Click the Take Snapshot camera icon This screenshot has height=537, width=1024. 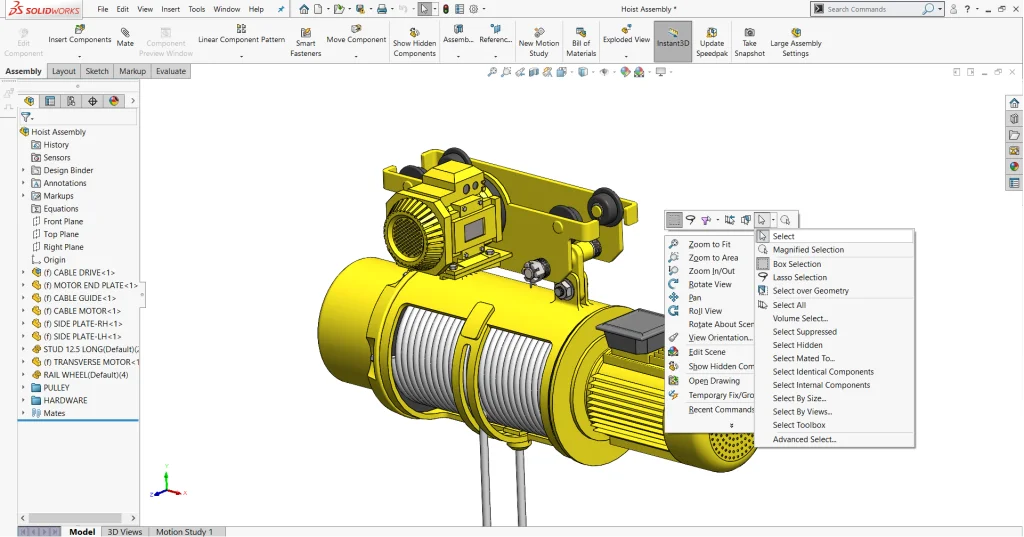point(749,31)
